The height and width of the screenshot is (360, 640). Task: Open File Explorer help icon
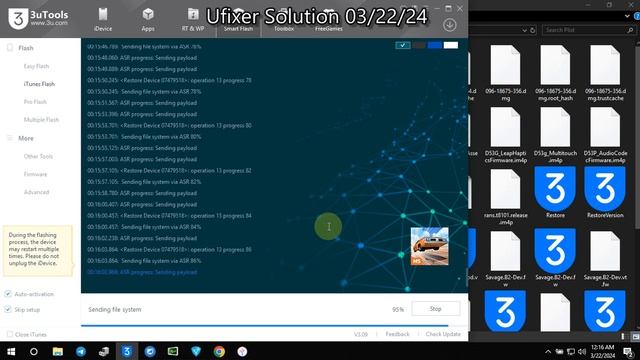pos(637,16)
